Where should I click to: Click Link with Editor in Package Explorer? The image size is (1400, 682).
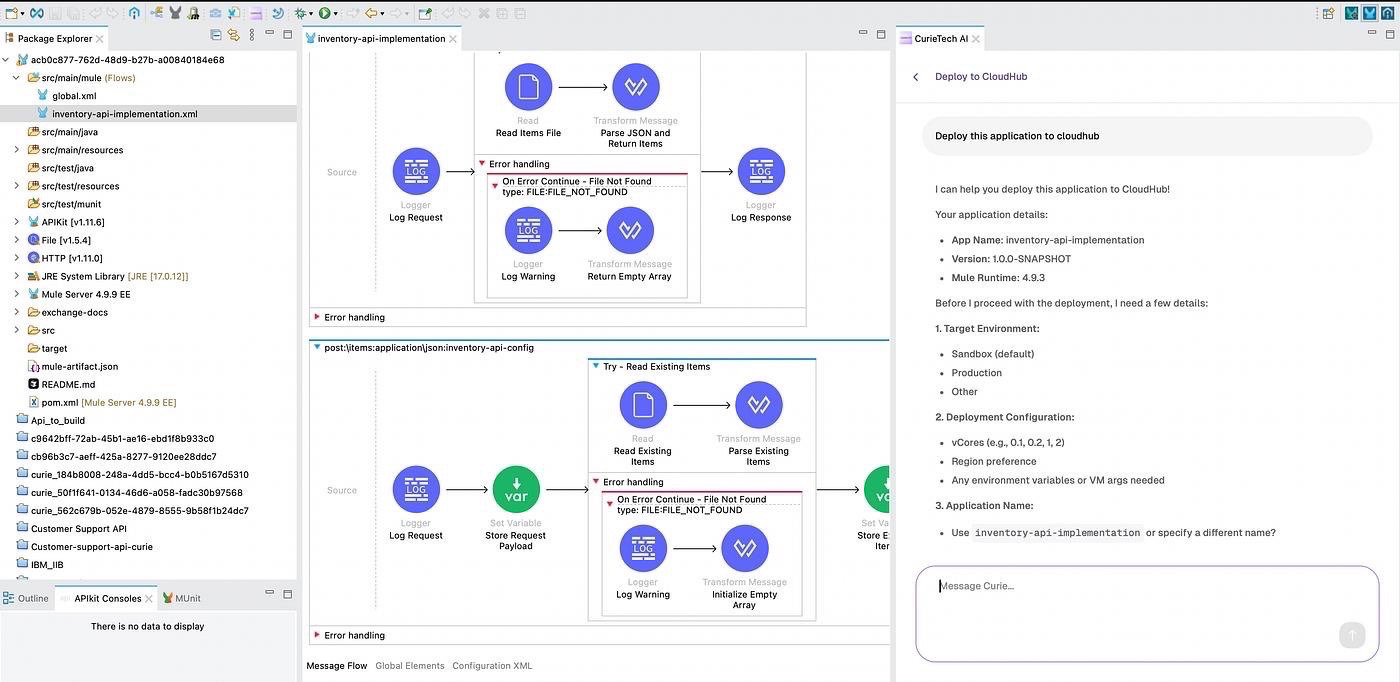pos(233,35)
